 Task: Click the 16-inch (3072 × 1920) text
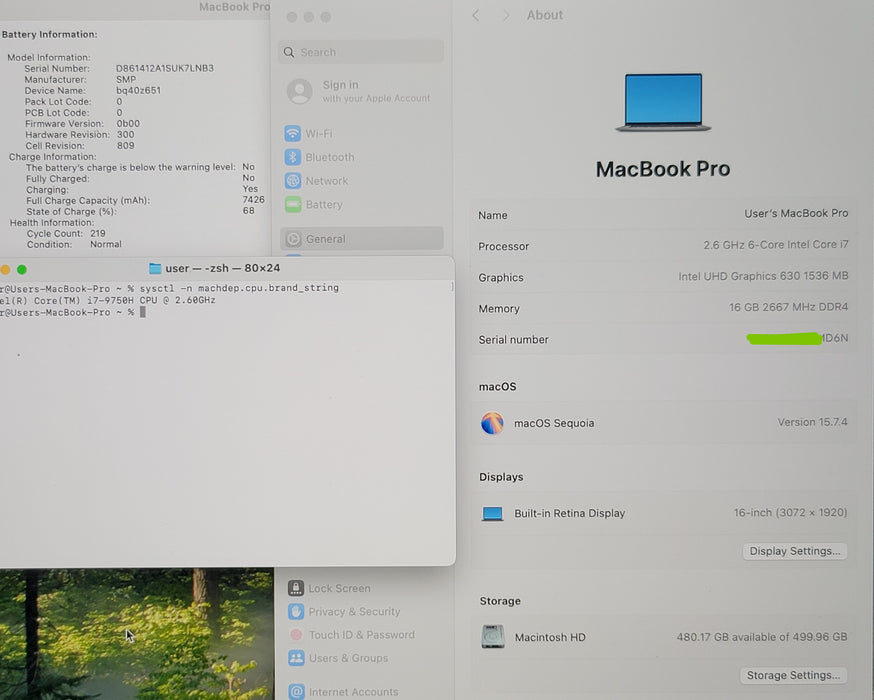pos(790,513)
